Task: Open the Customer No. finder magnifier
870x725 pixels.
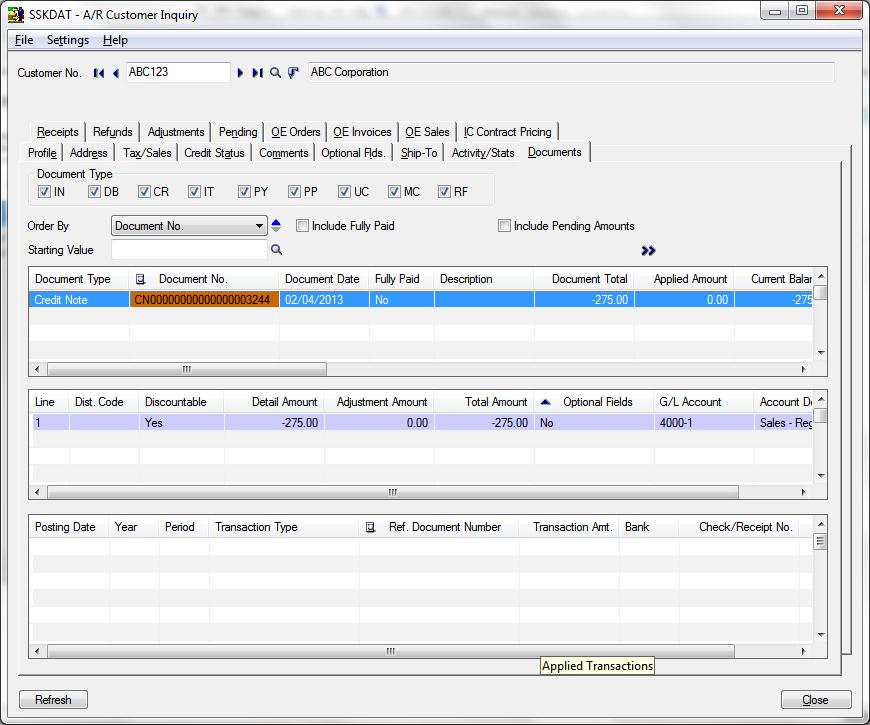Action: (x=276, y=73)
